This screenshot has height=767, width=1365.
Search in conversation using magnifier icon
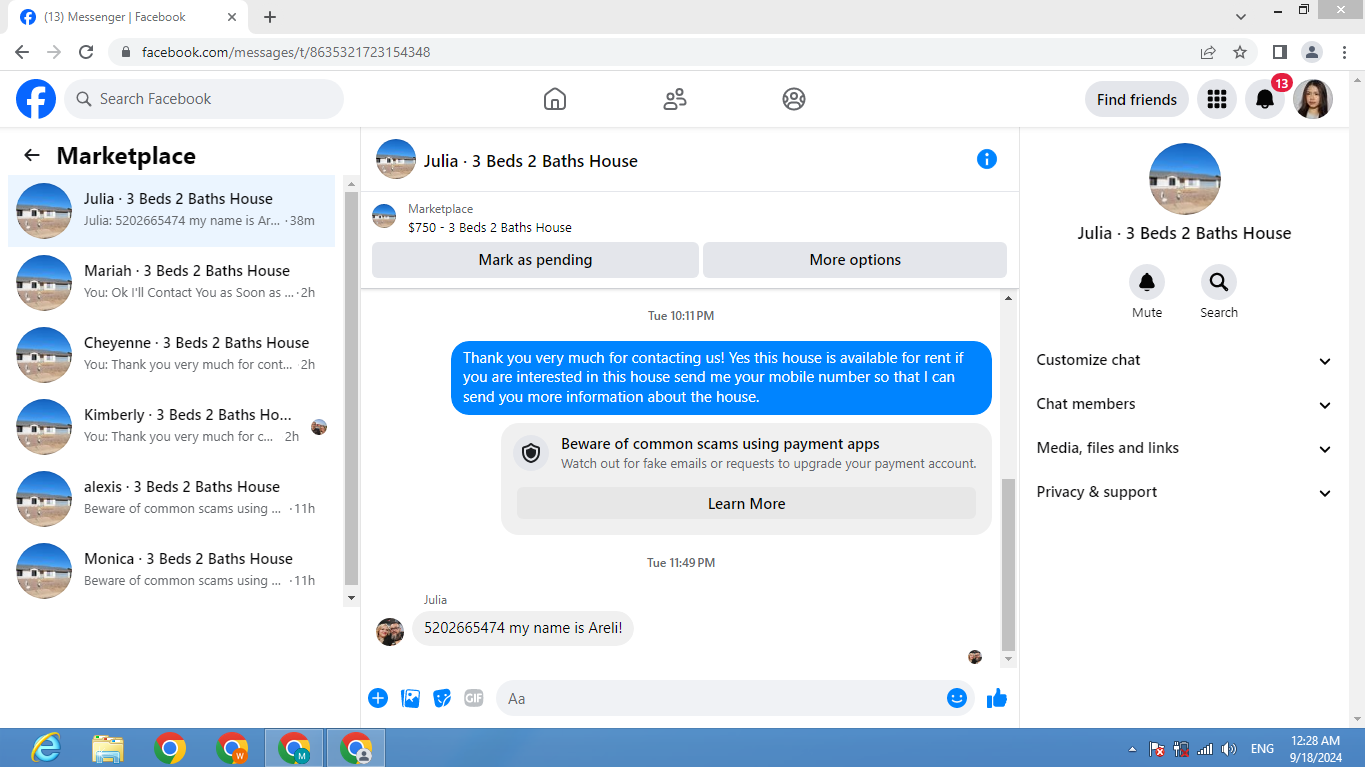1219,282
